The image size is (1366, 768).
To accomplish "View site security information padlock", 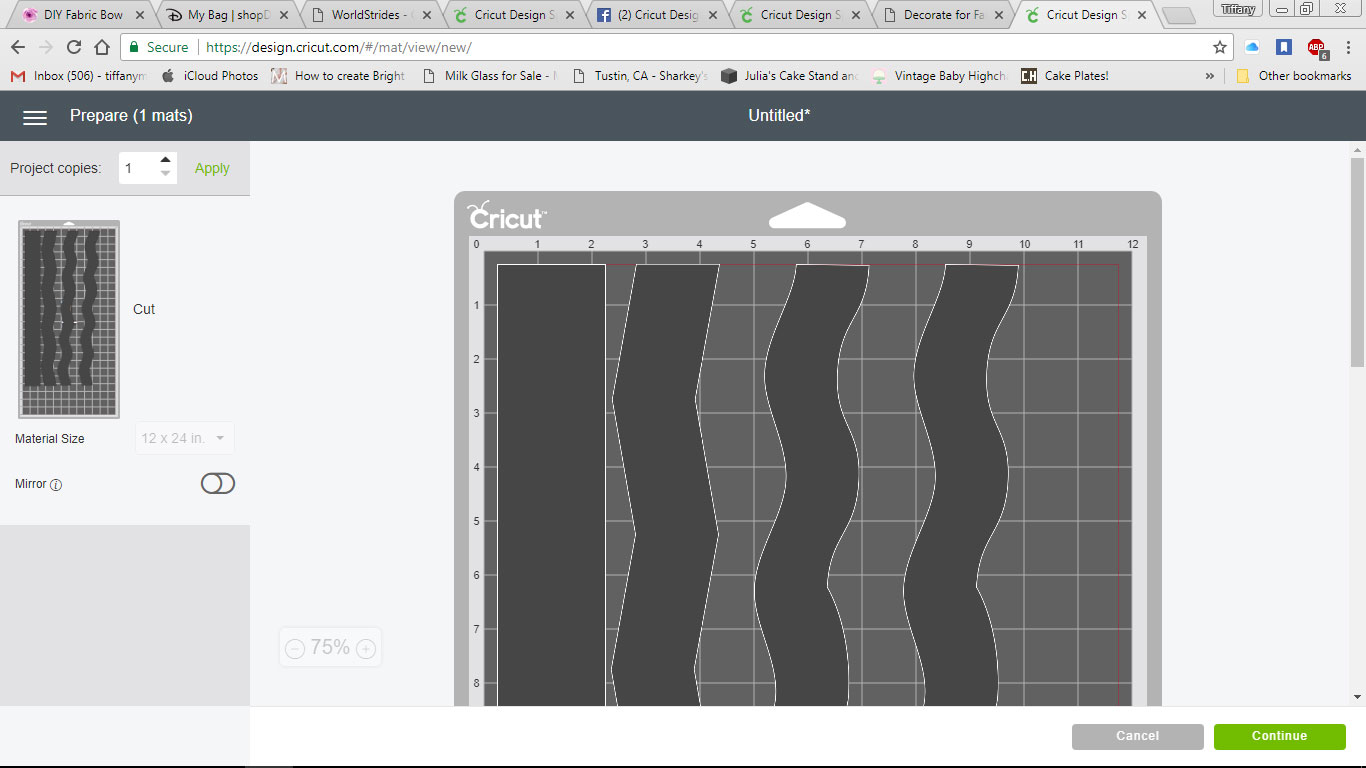I will pyautogui.click(x=135, y=47).
